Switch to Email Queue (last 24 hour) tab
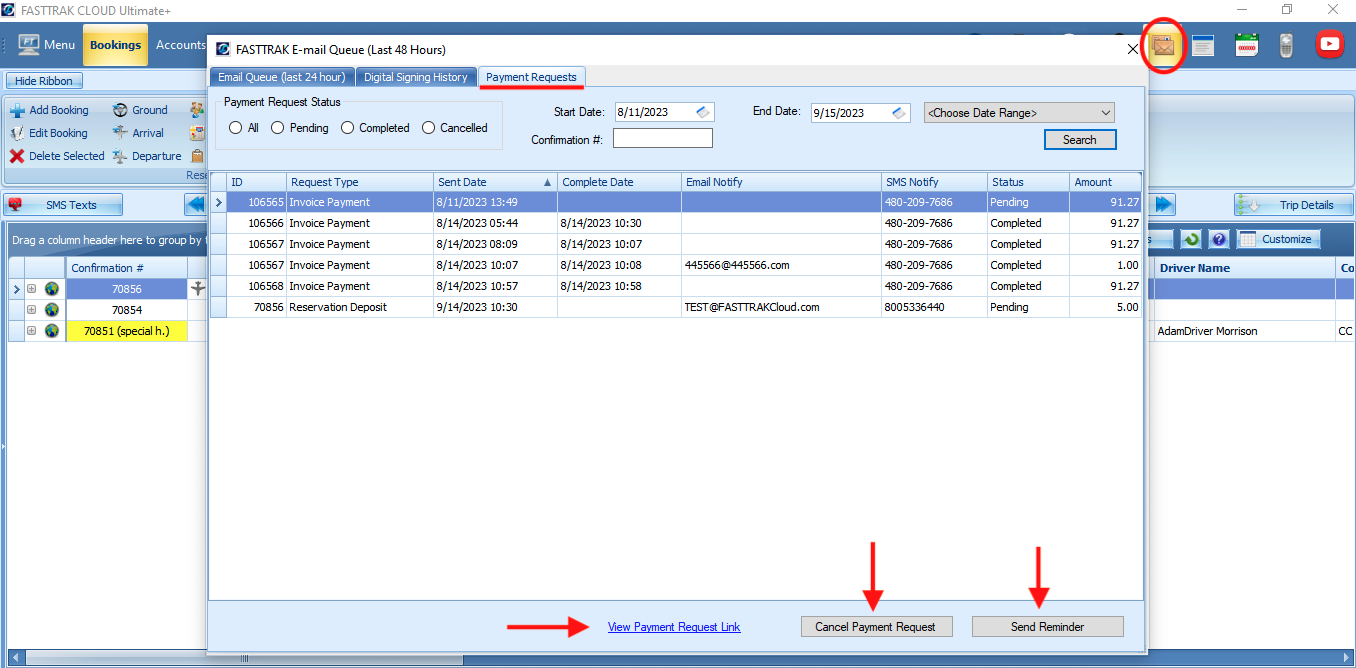Screen dimensions: 1356x668 pyautogui.click(x=282, y=77)
